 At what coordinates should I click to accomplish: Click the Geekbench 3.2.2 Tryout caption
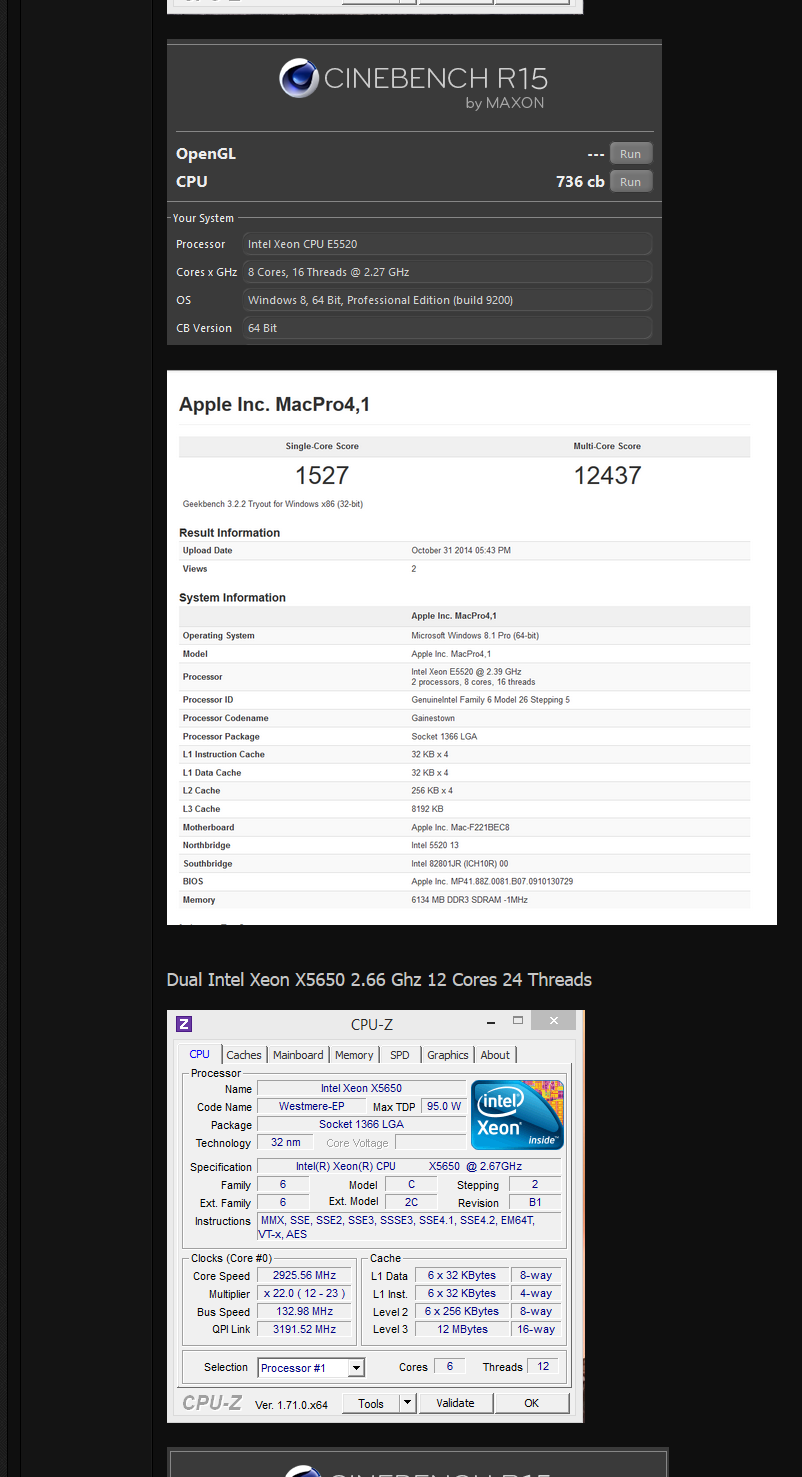click(273, 504)
